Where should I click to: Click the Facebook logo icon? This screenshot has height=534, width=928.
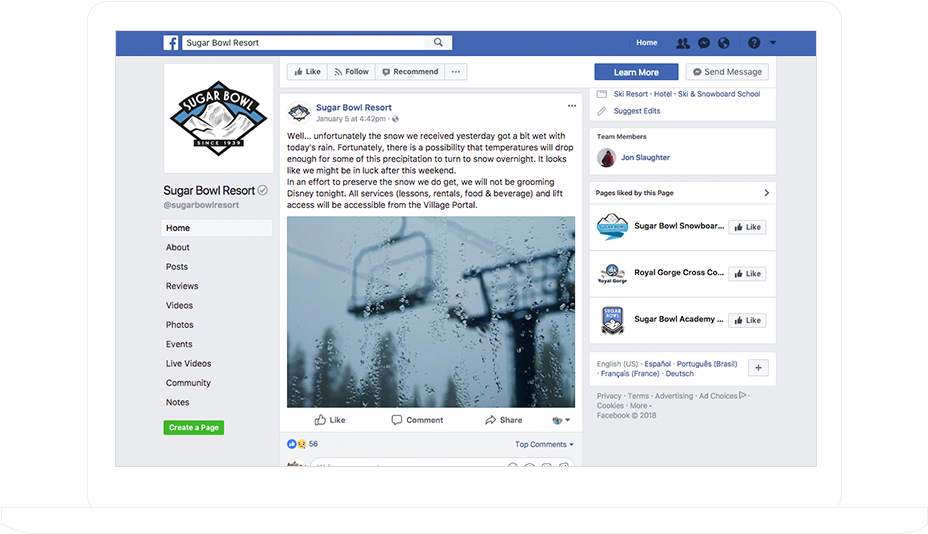click(x=170, y=43)
